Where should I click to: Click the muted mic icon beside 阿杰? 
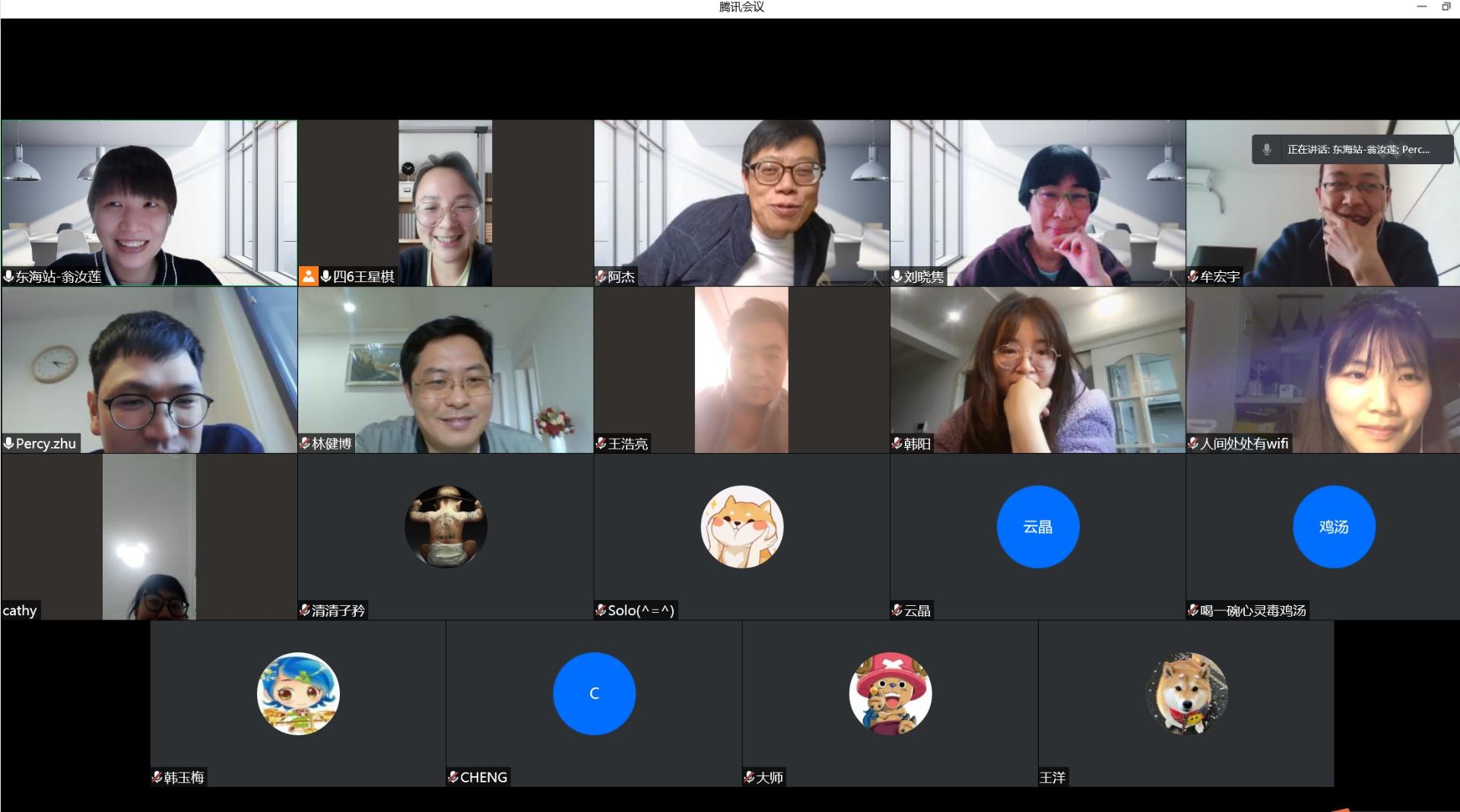click(x=601, y=277)
